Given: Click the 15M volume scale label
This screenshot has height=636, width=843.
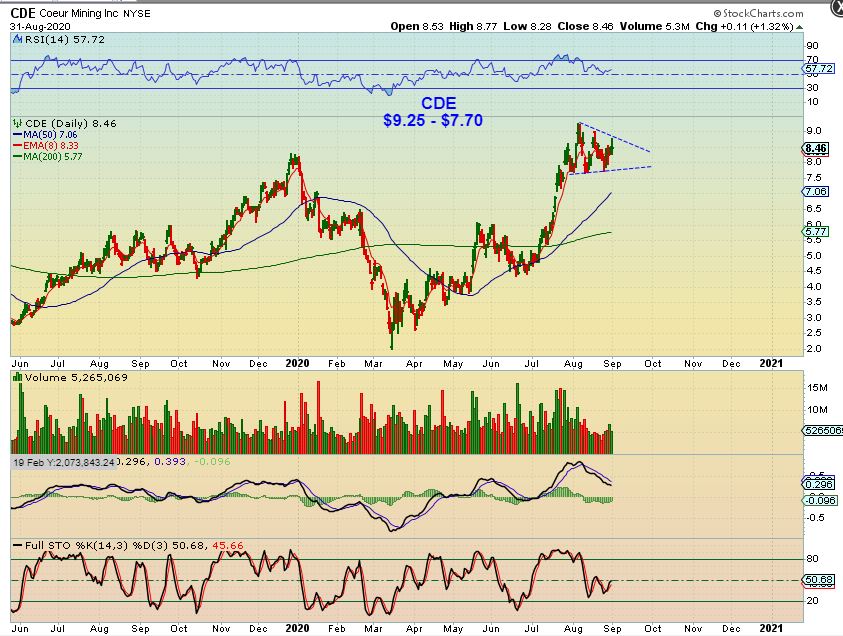Looking at the screenshot, I should pyautogui.click(x=817, y=388).
